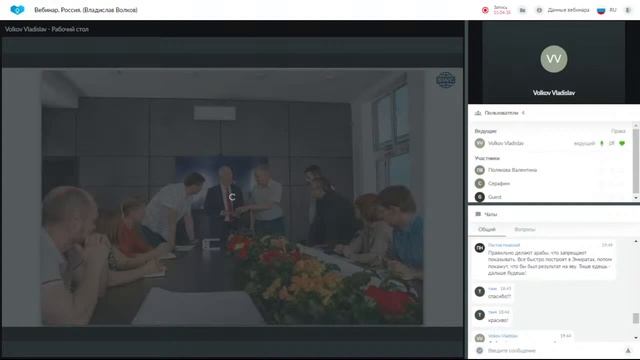Click the sender name of first chat message
This screenshot has width=640, height=360.
[504, 245]
